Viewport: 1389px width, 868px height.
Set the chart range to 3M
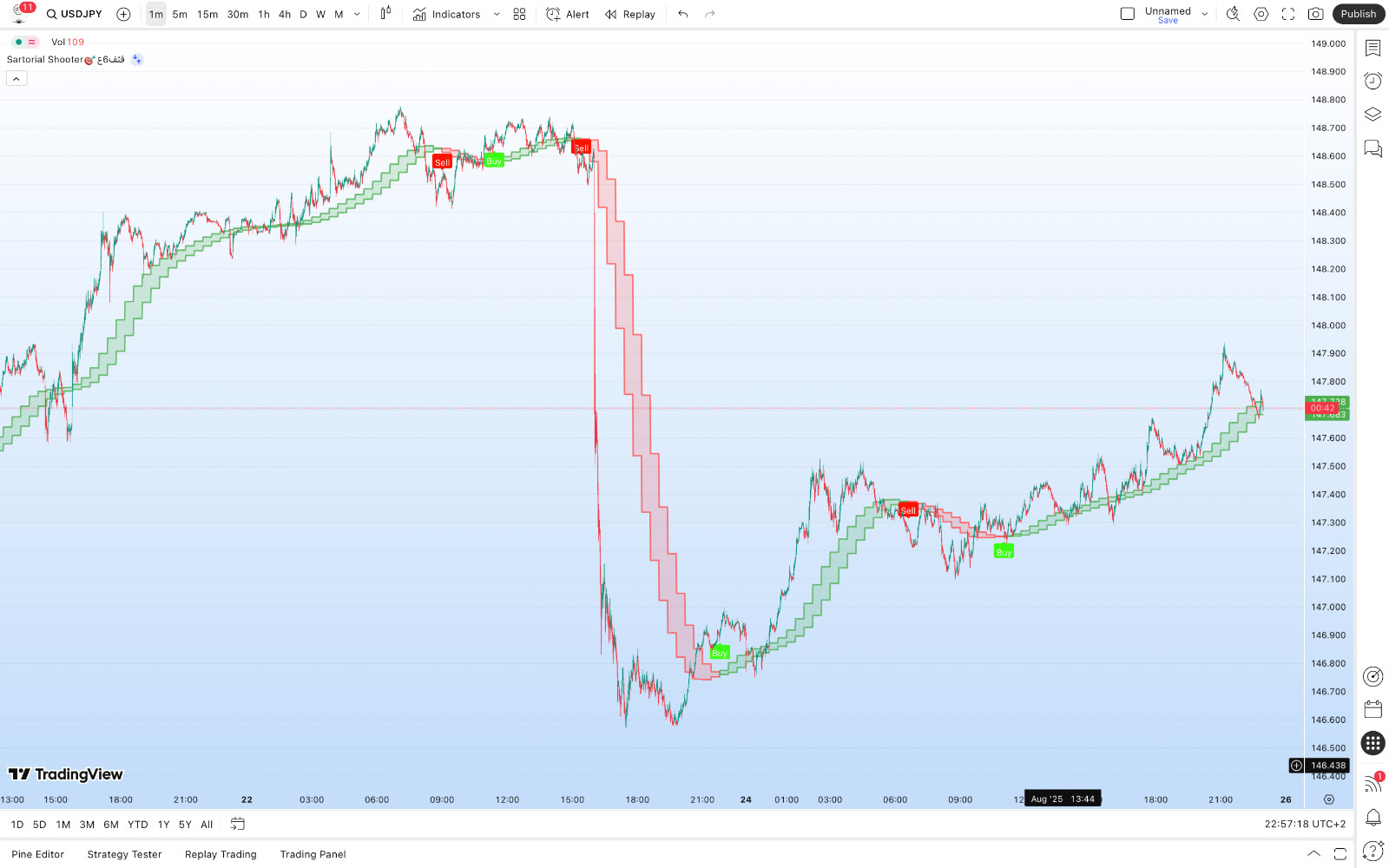[87, 825]
